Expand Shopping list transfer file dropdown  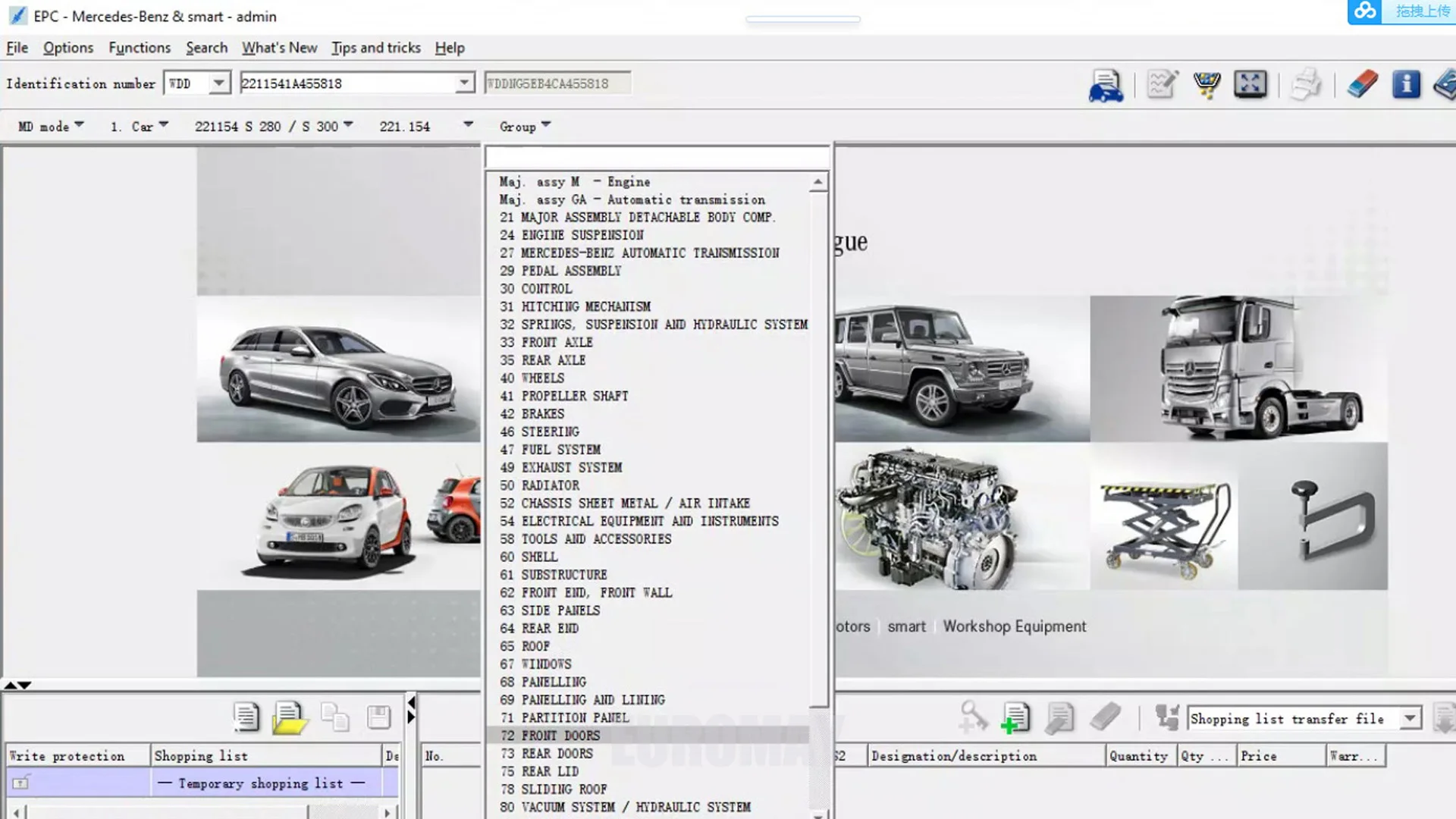click(x=1410, y=718)
